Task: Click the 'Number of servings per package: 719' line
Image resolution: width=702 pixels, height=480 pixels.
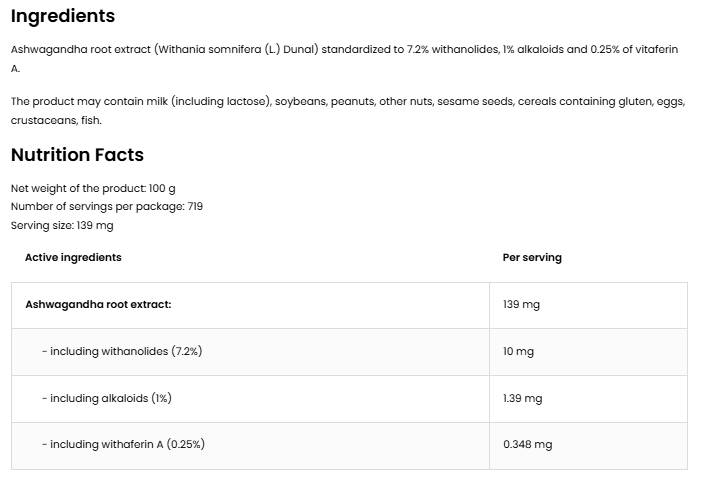Action: [x=107, y=206]
